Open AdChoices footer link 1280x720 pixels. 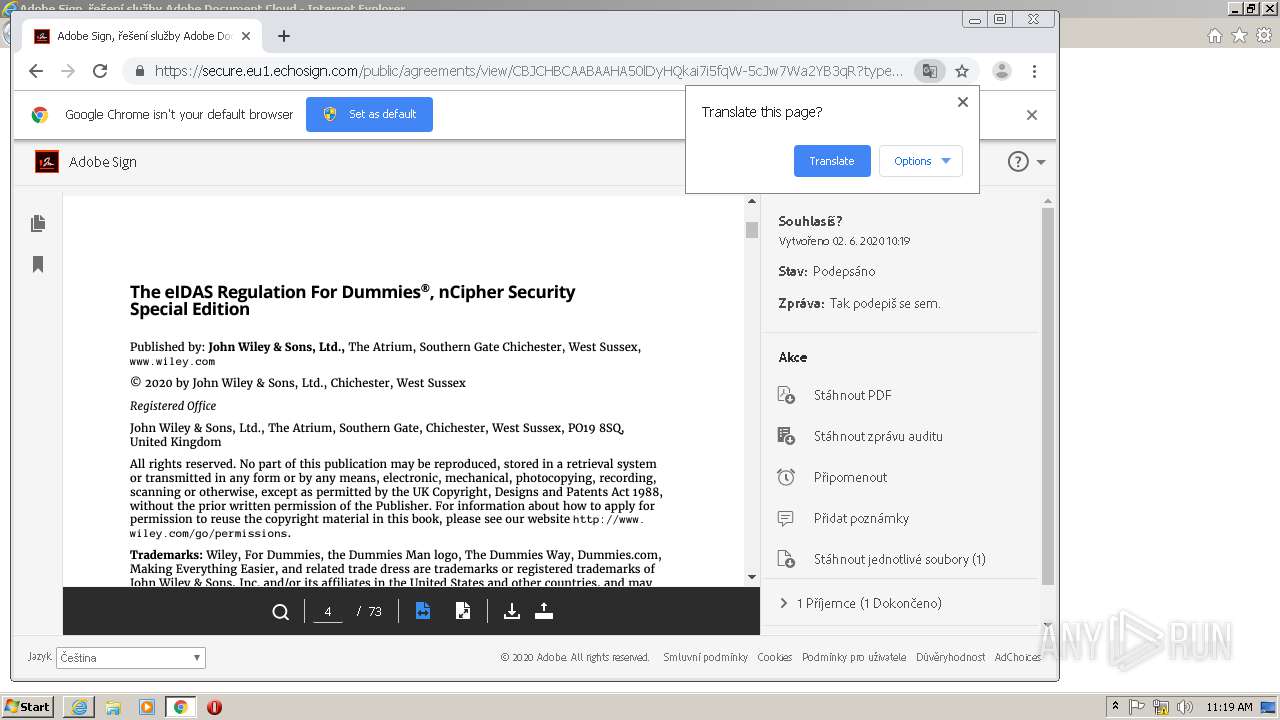1017,657
